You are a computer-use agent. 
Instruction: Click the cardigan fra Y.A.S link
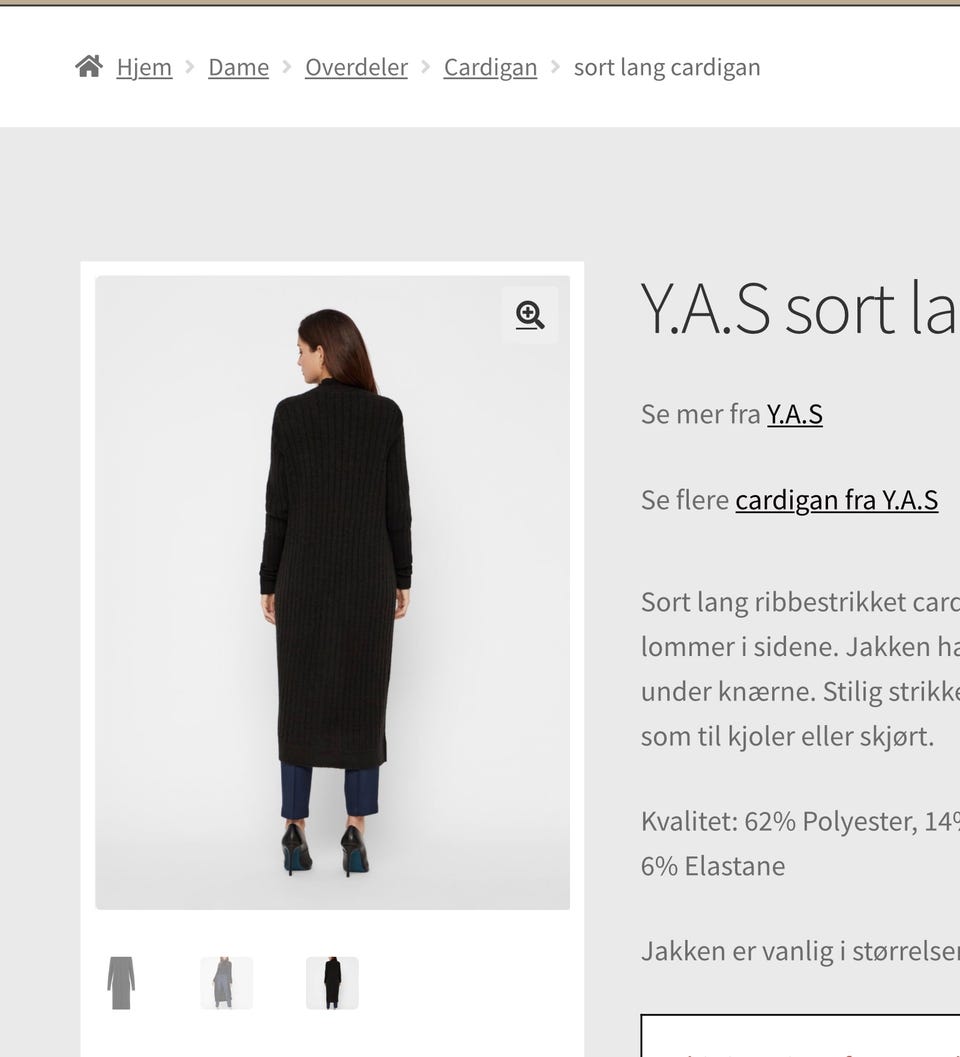[x=837, y=499]
